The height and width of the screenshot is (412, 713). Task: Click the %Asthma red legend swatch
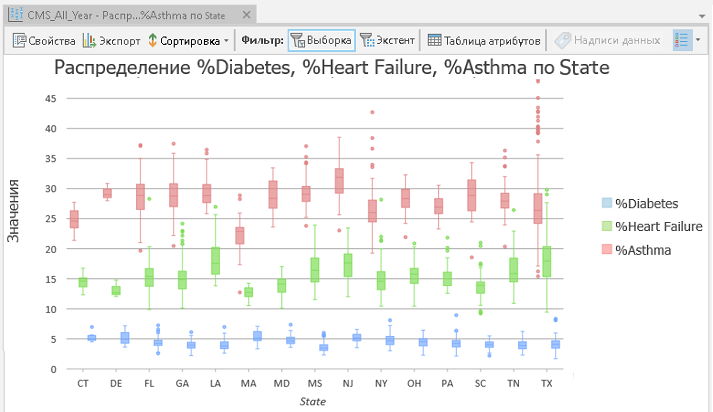click(604, 250)
